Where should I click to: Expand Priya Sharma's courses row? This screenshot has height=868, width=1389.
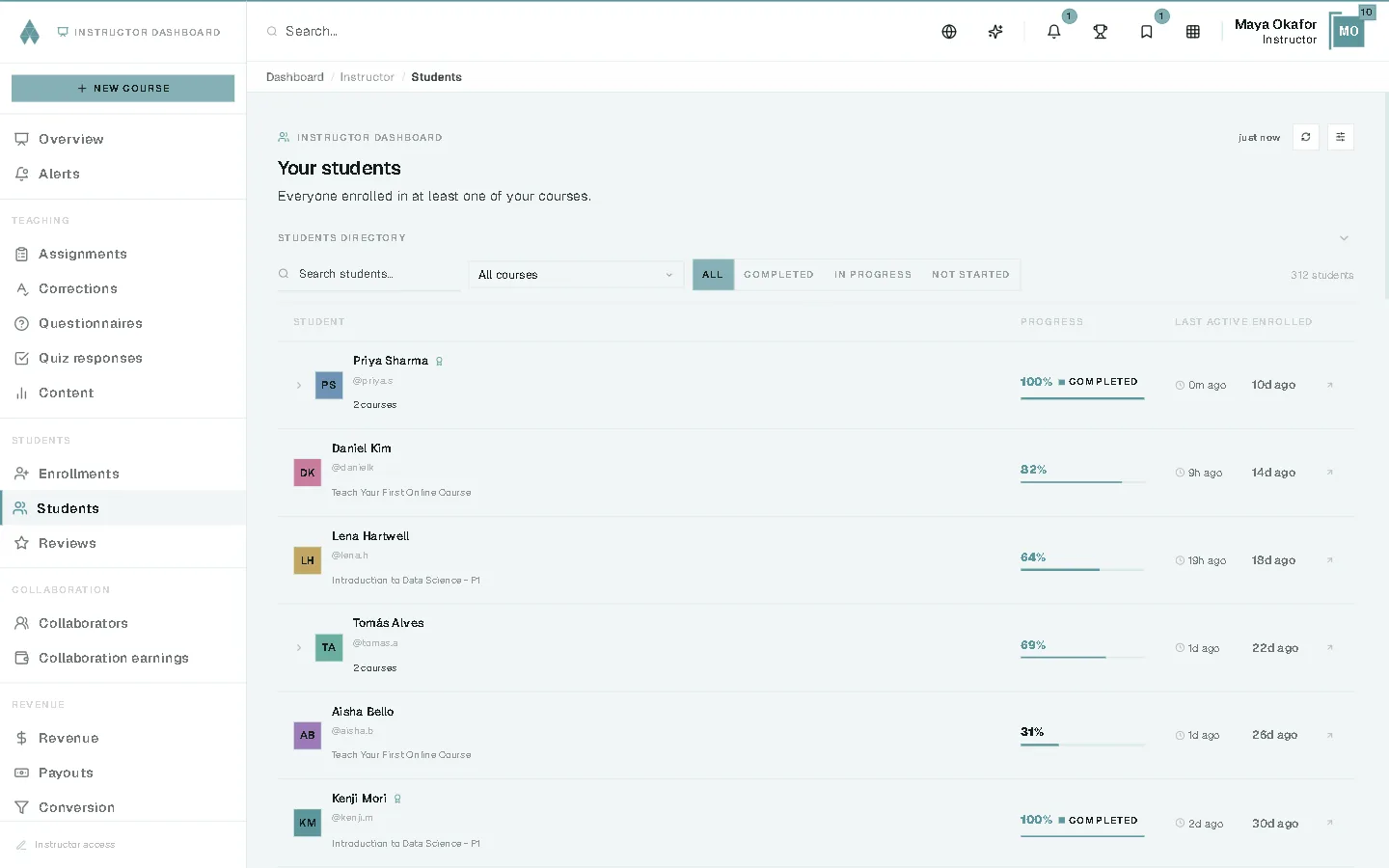tap(299, 385)
